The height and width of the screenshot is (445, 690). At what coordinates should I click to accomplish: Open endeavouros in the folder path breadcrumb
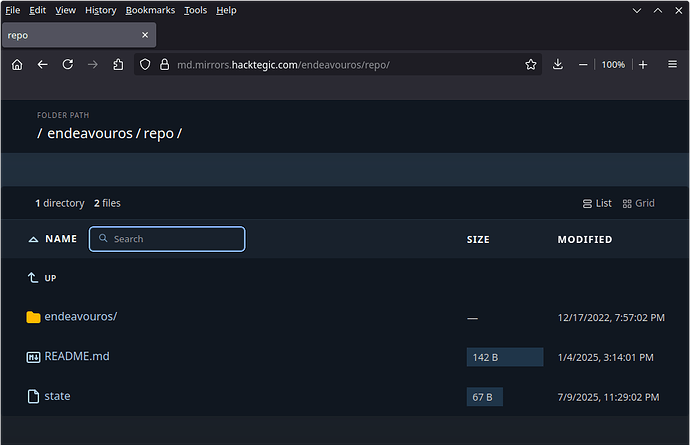(90, 133)
